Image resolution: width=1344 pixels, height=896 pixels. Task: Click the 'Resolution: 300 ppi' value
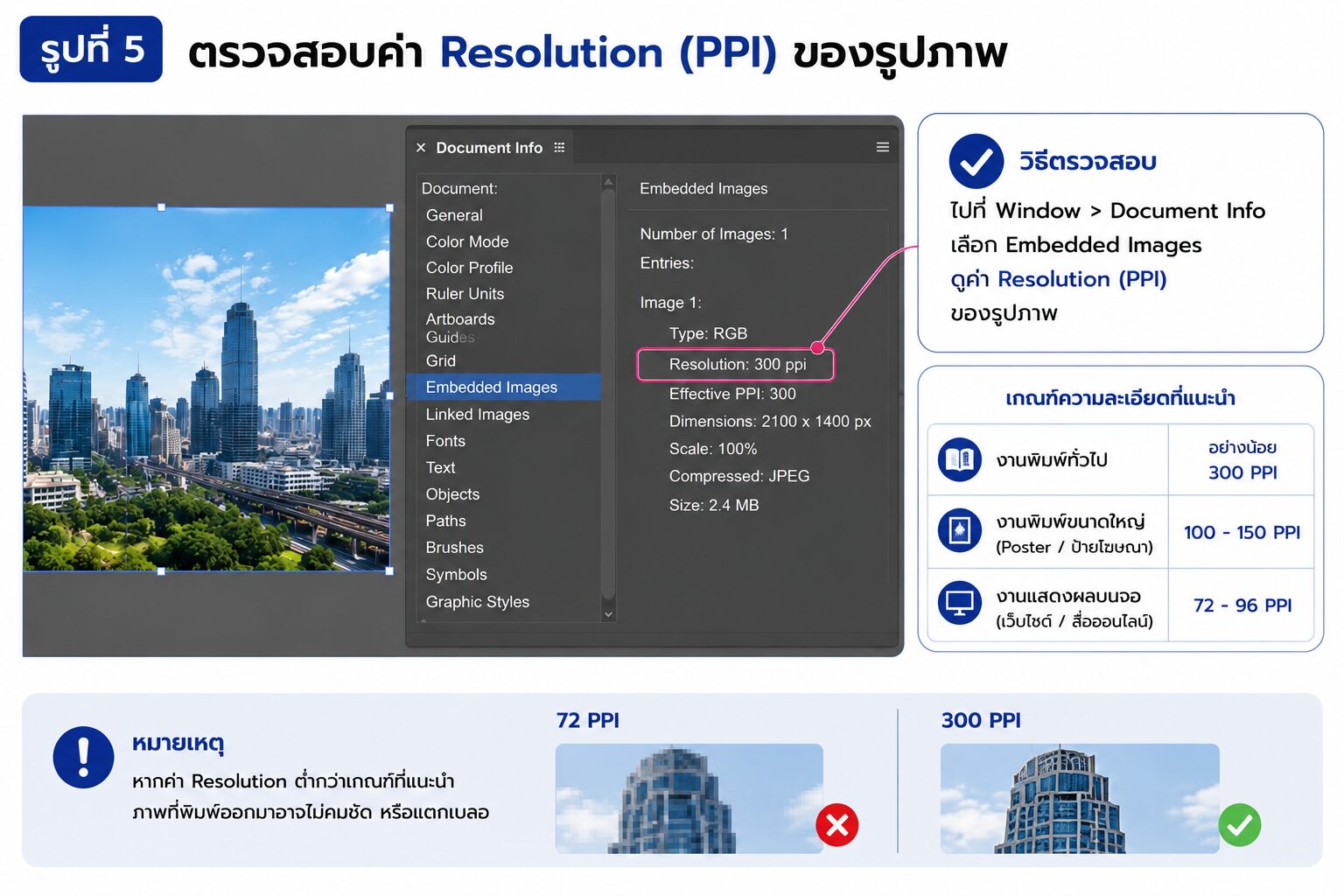pyautogui.click(x=737, y=365)
